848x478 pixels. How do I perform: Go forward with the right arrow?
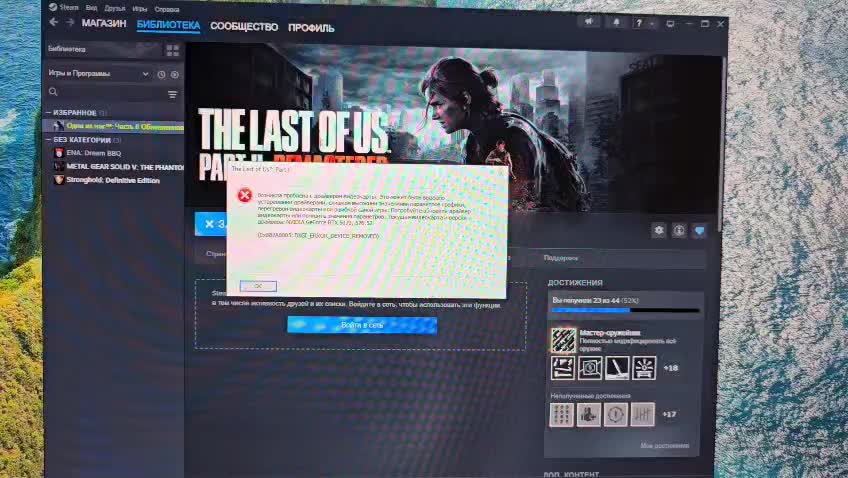click(x=70, y=22)
